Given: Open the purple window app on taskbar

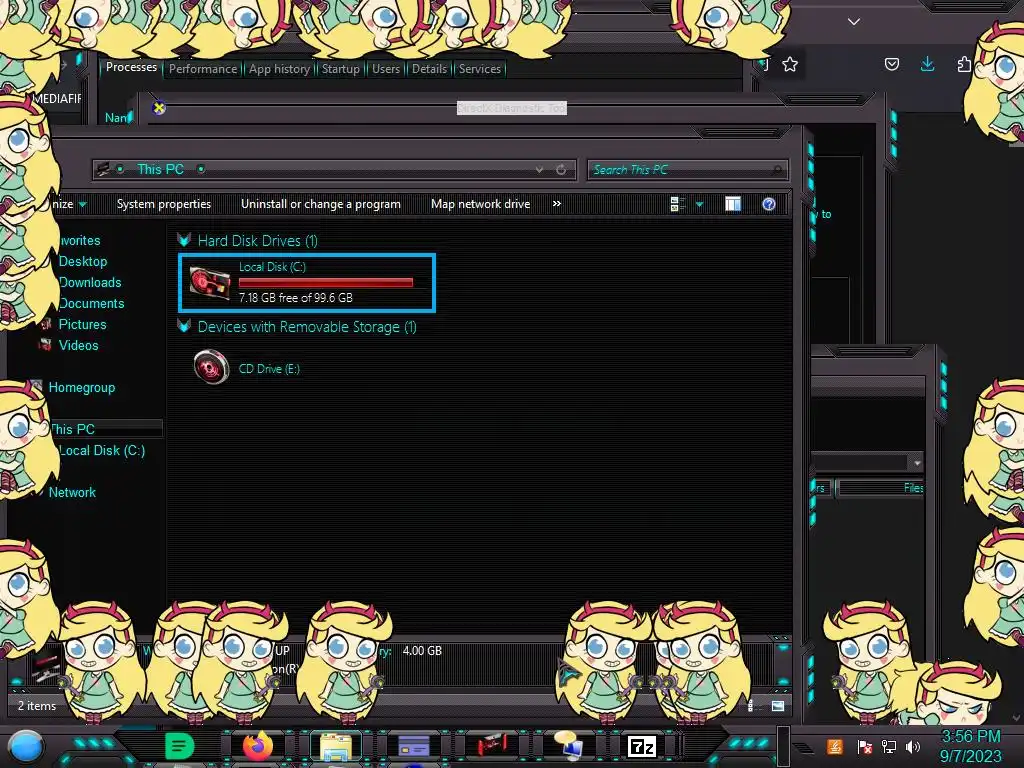Looking at the screenshot, I should click(x=414, y=746).
